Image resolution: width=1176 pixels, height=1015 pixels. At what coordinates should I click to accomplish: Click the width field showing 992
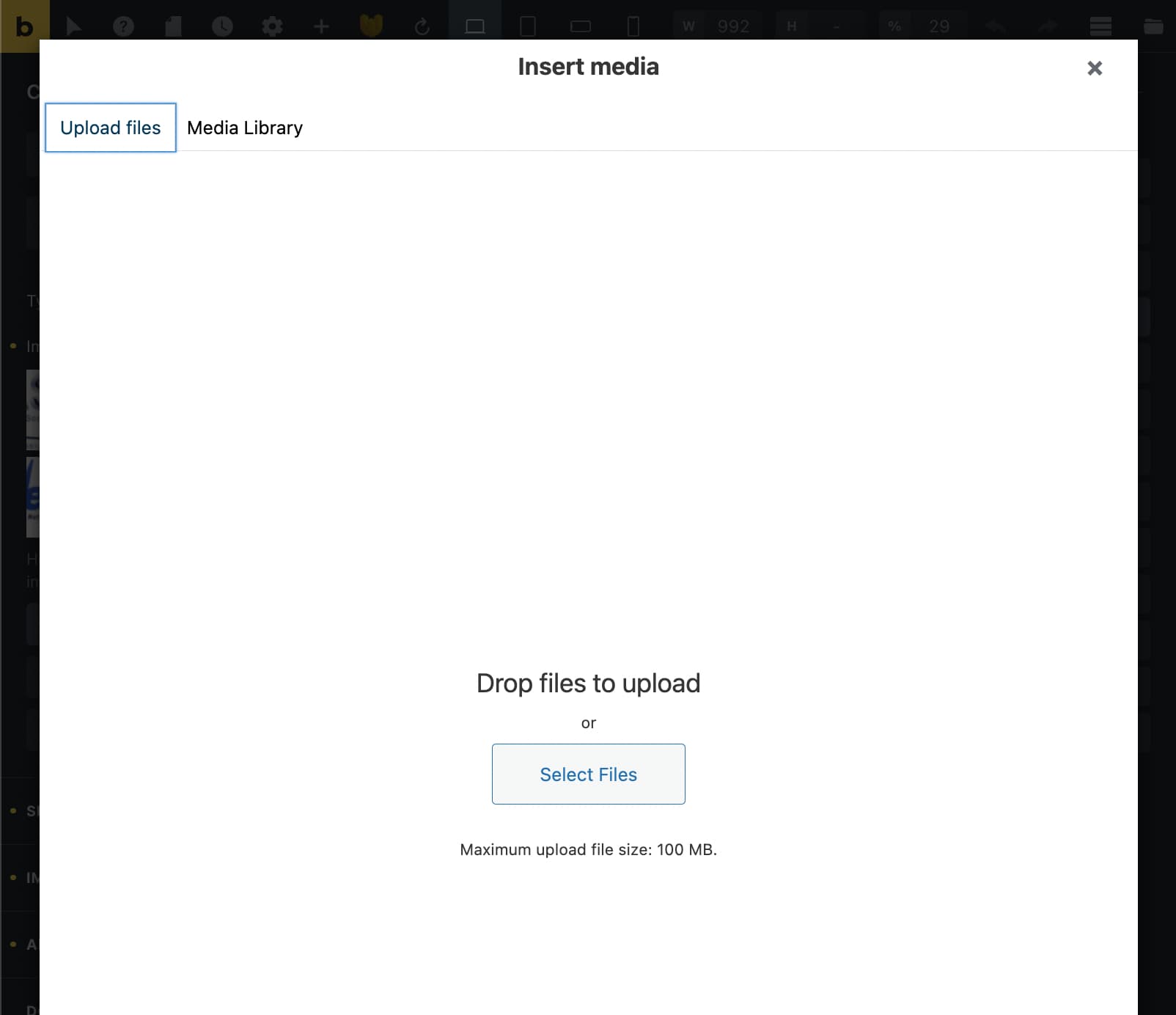click(732, 27)
